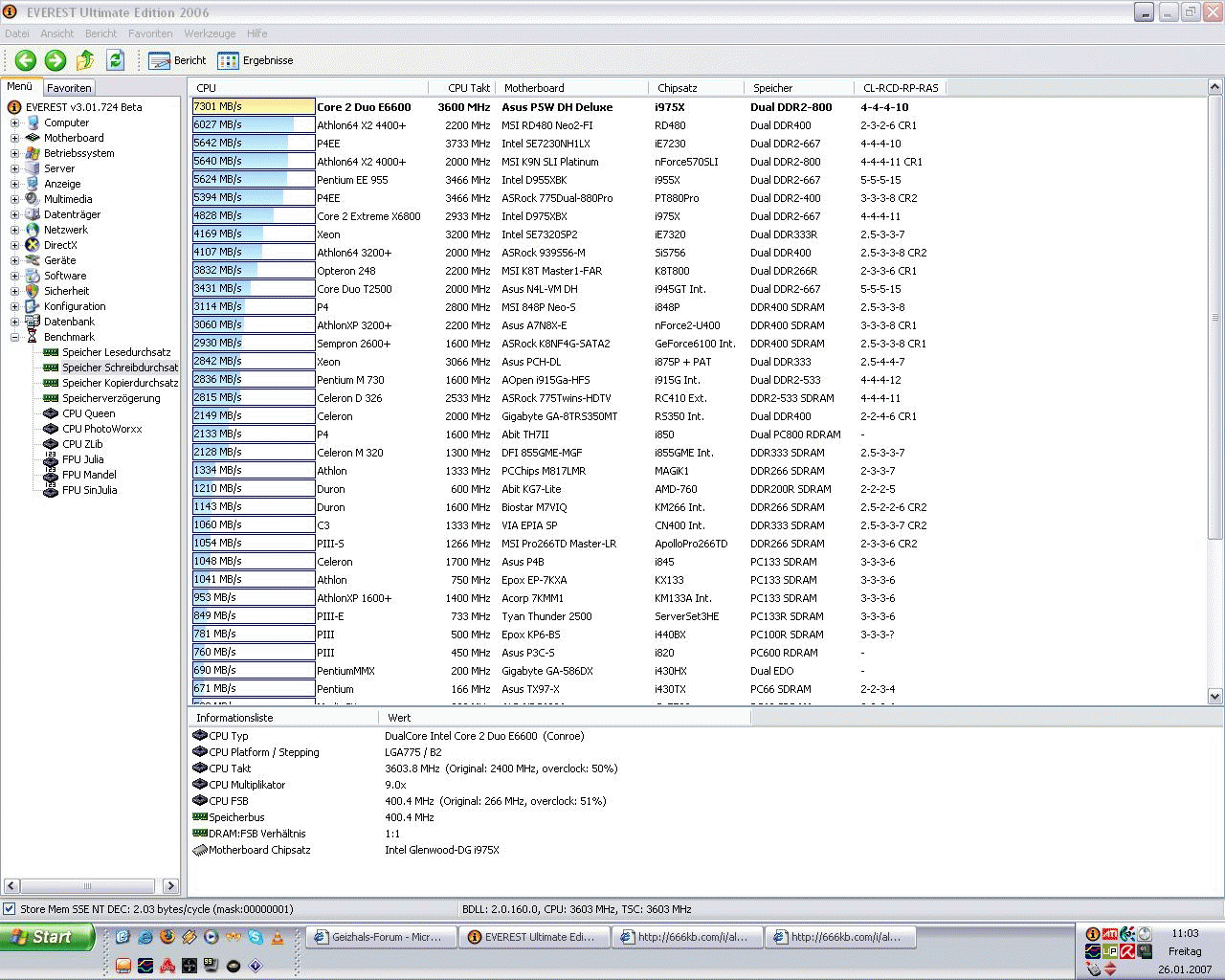Screen dimensions: 1225x980
Task: Open the Hilfe menu
Action: tap(256, 33)
